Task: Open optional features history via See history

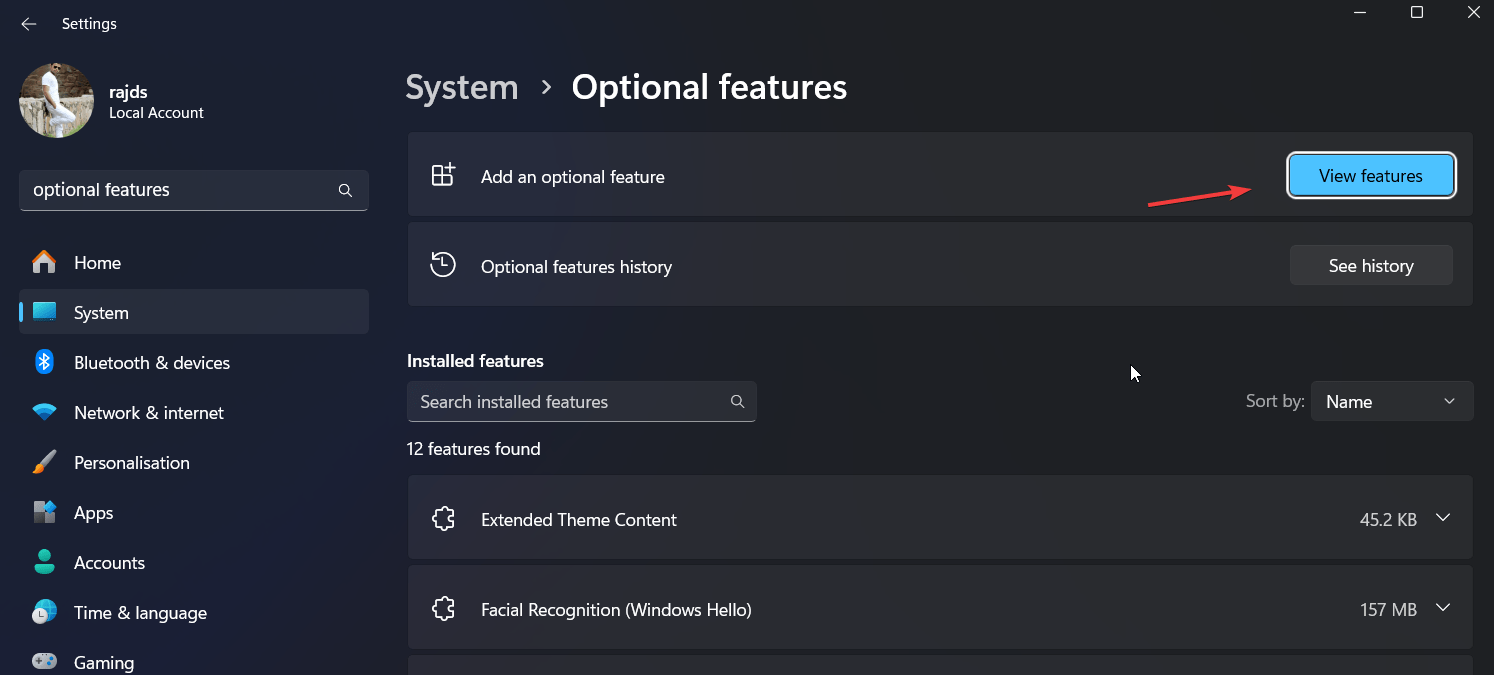Action: pos(1370,265)
